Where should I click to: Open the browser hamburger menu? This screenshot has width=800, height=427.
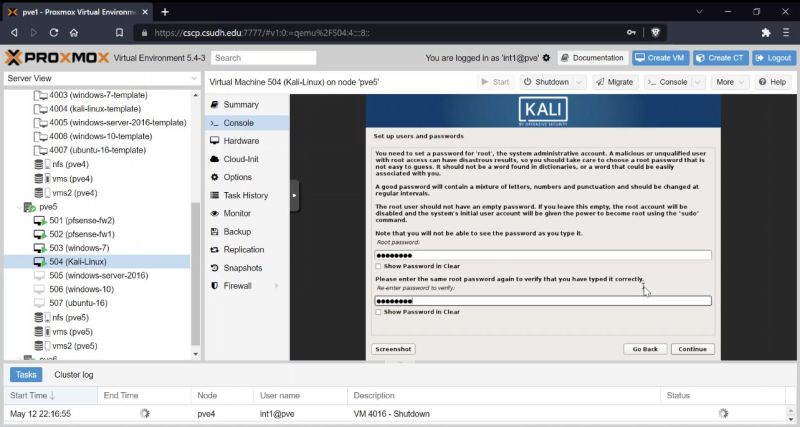pos(786,33)
